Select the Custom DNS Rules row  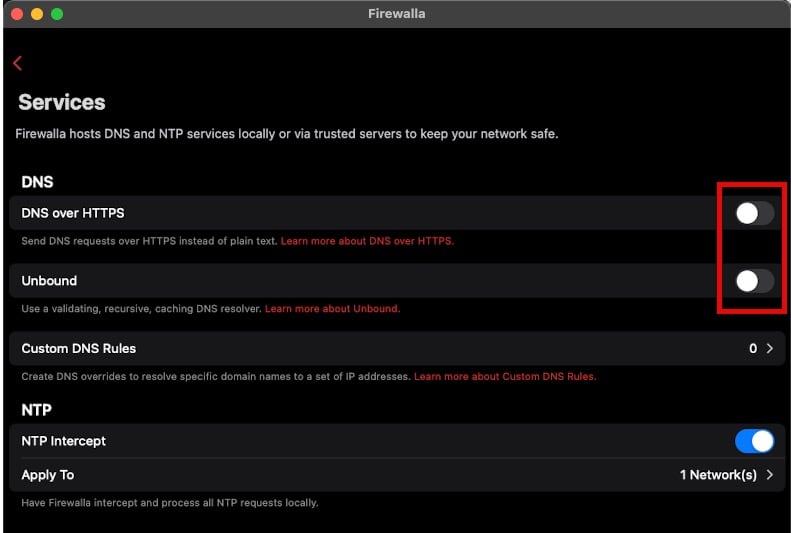(397, 348)
